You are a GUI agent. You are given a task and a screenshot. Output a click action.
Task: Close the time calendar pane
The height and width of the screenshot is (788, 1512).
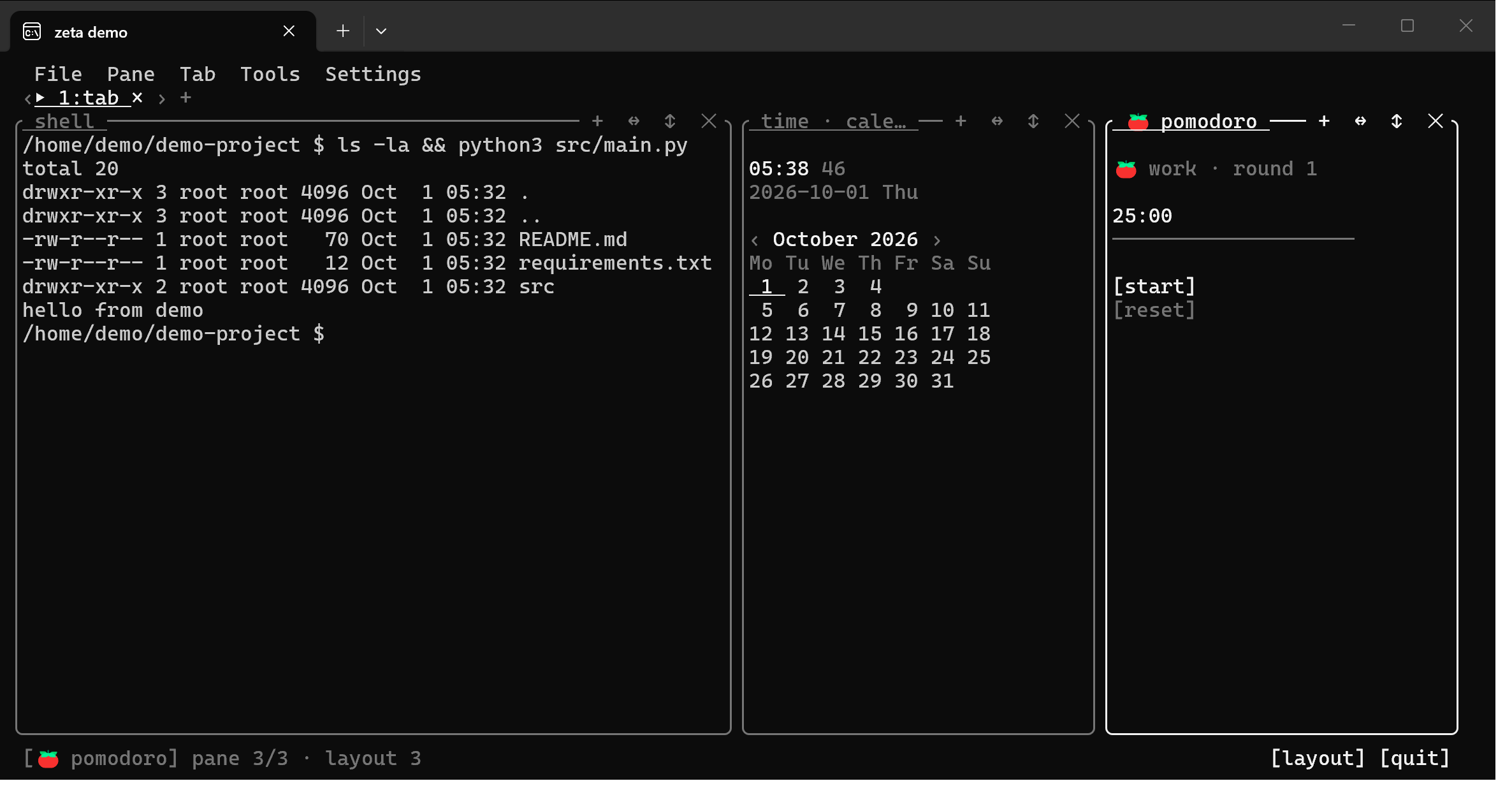click(1072, 121)
